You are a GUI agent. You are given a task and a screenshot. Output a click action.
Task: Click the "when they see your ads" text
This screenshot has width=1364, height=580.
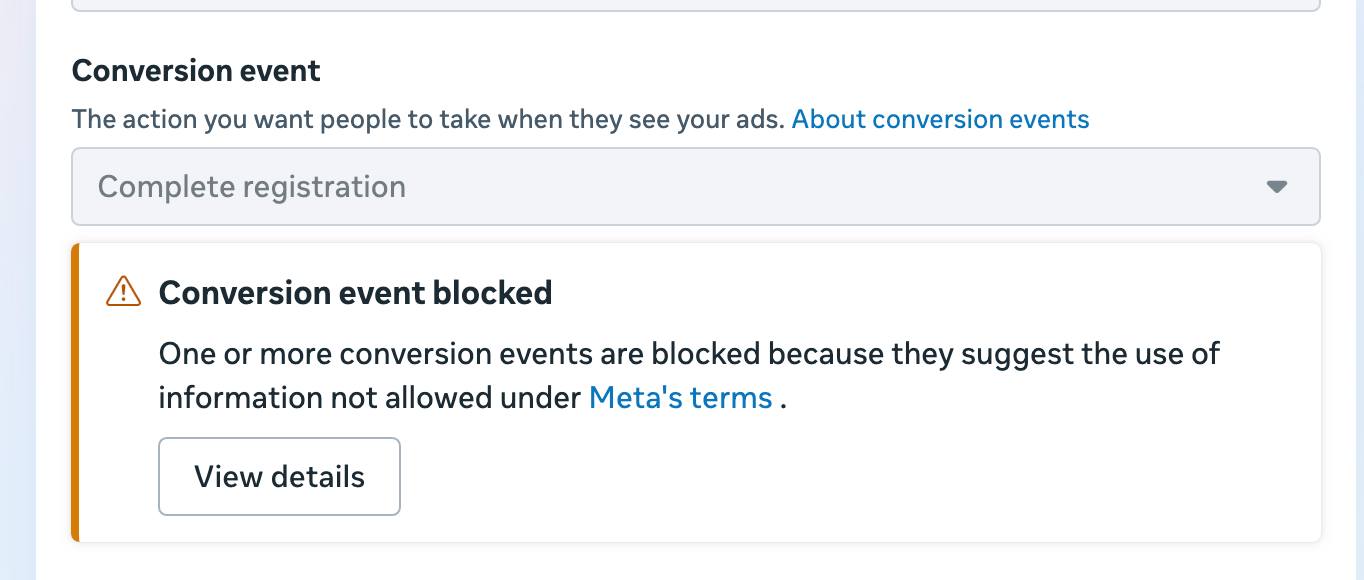pos(640,120)
